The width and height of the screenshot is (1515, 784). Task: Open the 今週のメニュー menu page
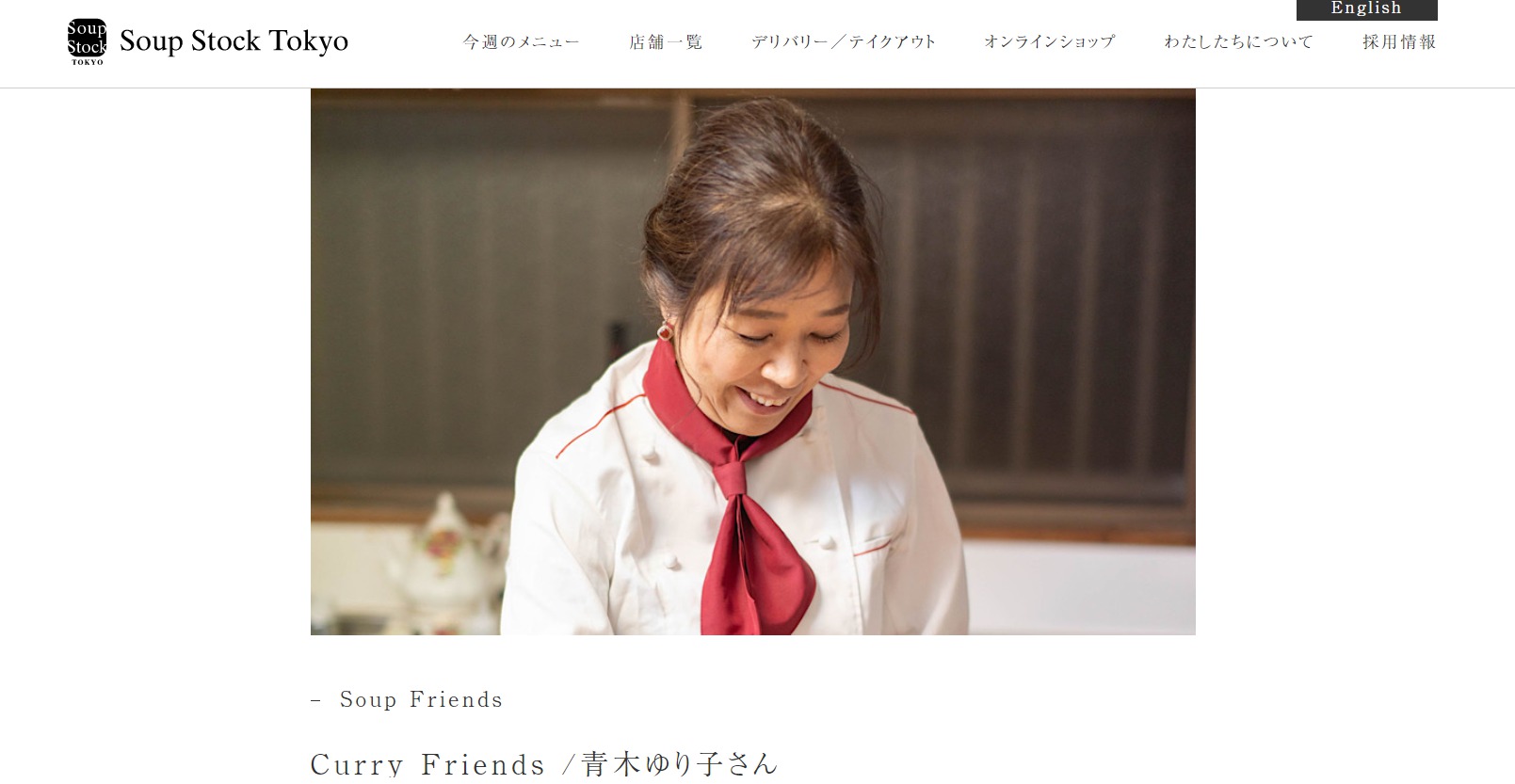pos(521,41)
